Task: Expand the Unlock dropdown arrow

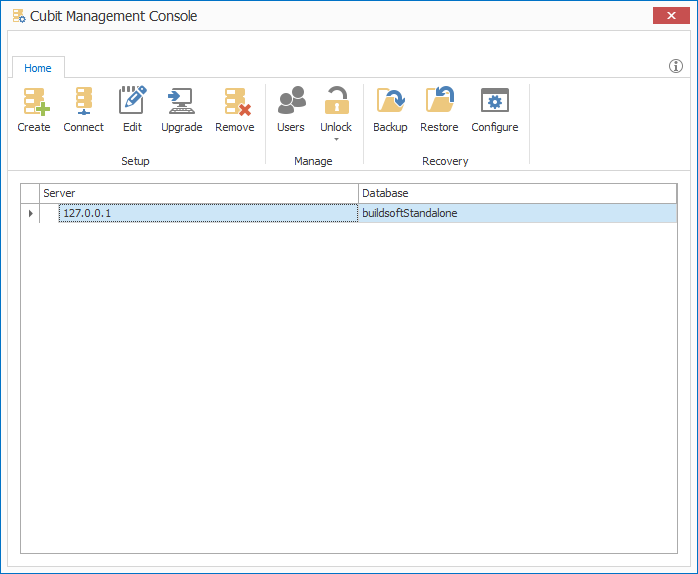Action: (x=336, y=139)
